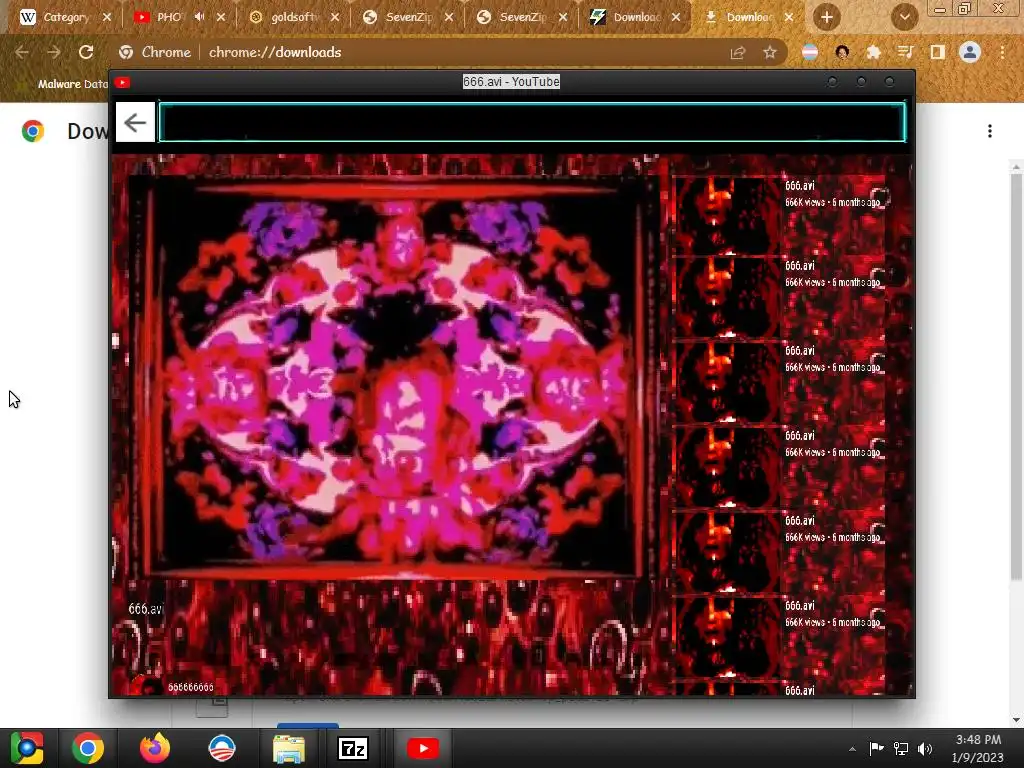Open the tab search dropdown arrow
The width and height of the screenshot is (1024, 768).
click(905, 17)
